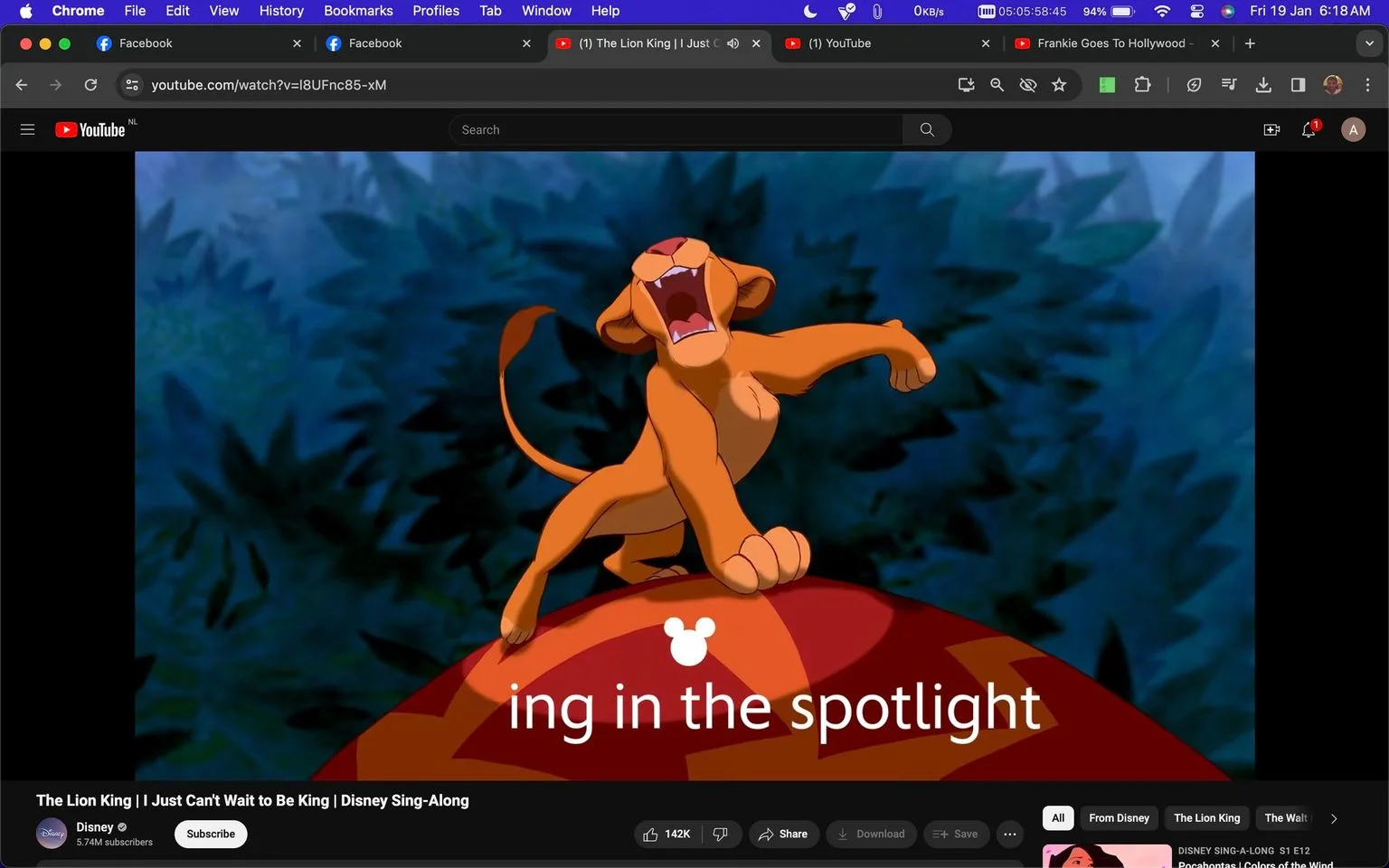Open the date and time clock

[x=1309, y=11]
